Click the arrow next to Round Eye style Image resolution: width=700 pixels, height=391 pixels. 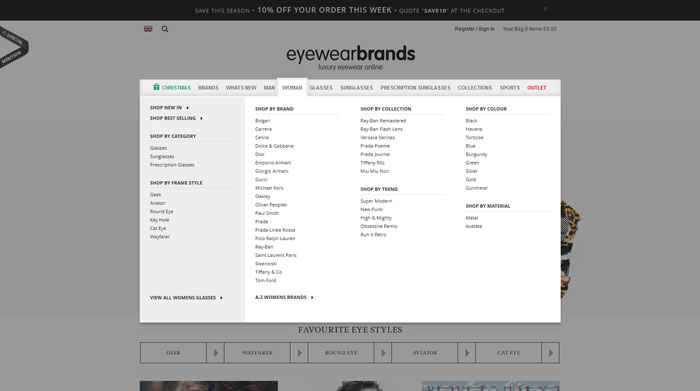tap(383, 353)
